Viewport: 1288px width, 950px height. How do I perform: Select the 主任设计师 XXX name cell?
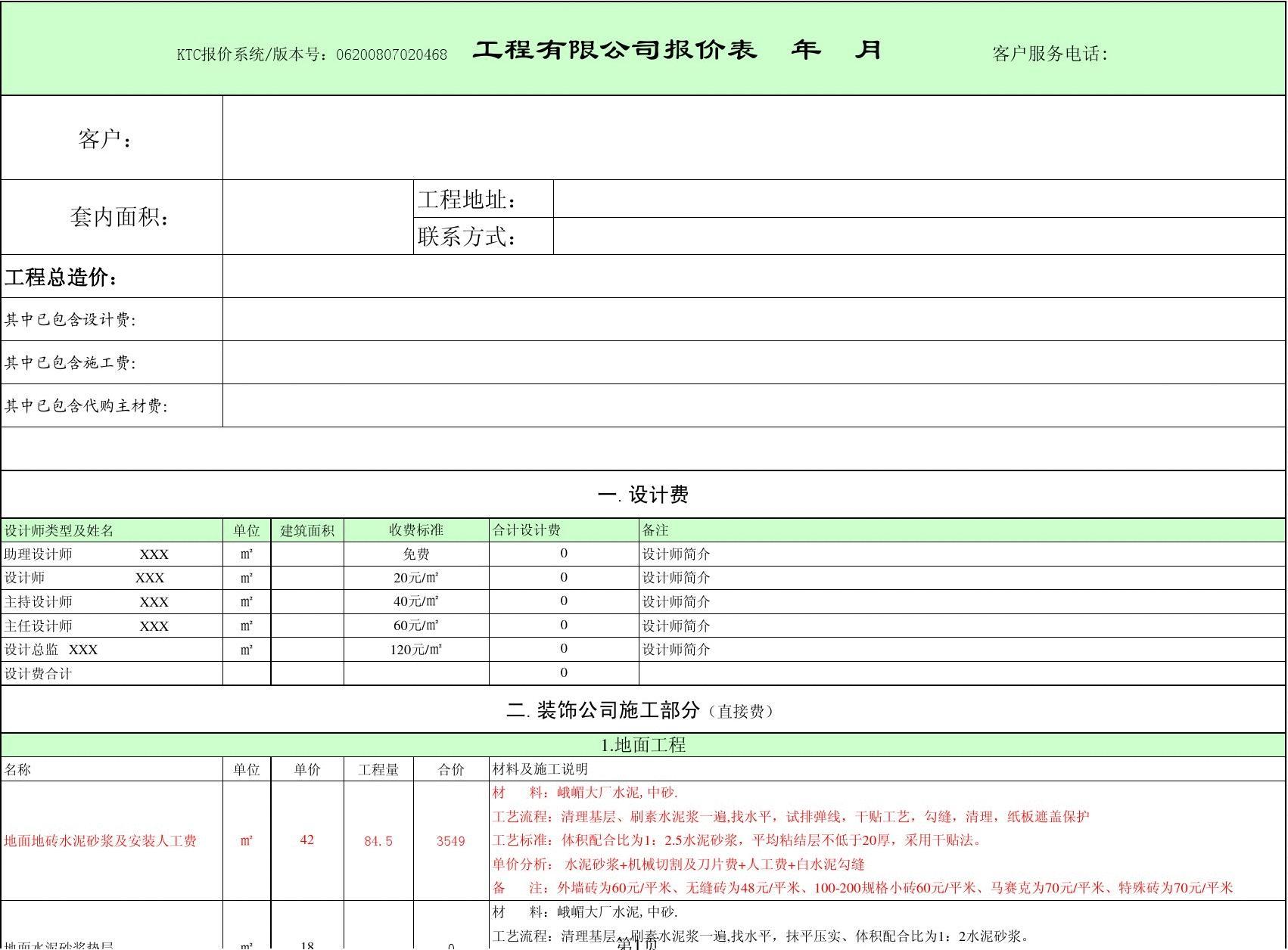(112, 626)
